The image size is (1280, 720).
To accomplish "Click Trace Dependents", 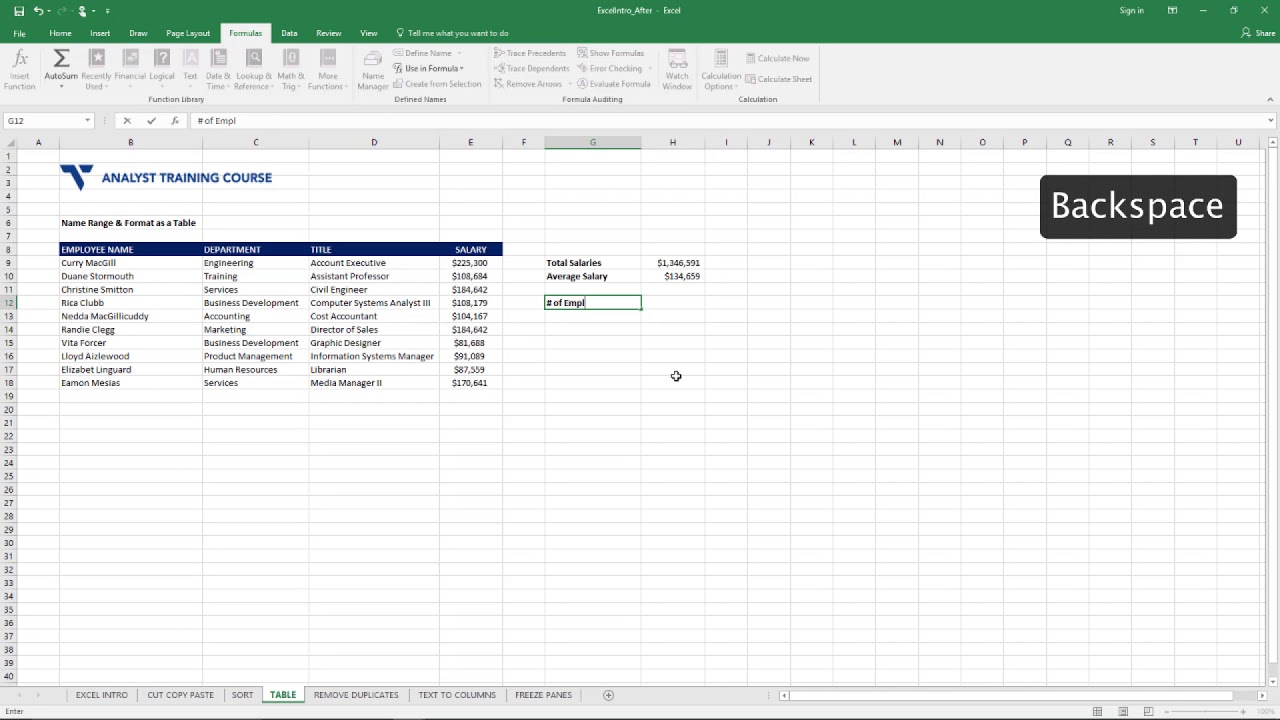I will point(531,69).
